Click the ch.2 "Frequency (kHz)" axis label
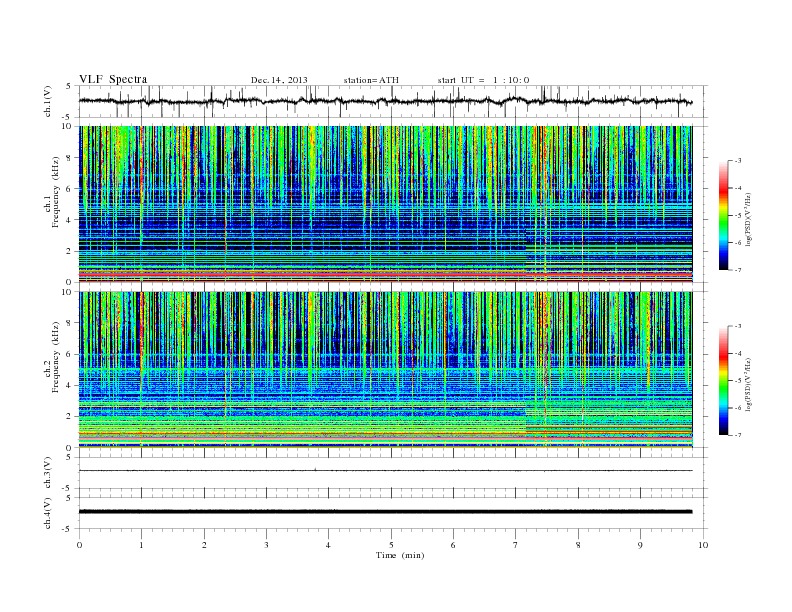The width and height of the screenshot is (792, 612). point(56,357)
